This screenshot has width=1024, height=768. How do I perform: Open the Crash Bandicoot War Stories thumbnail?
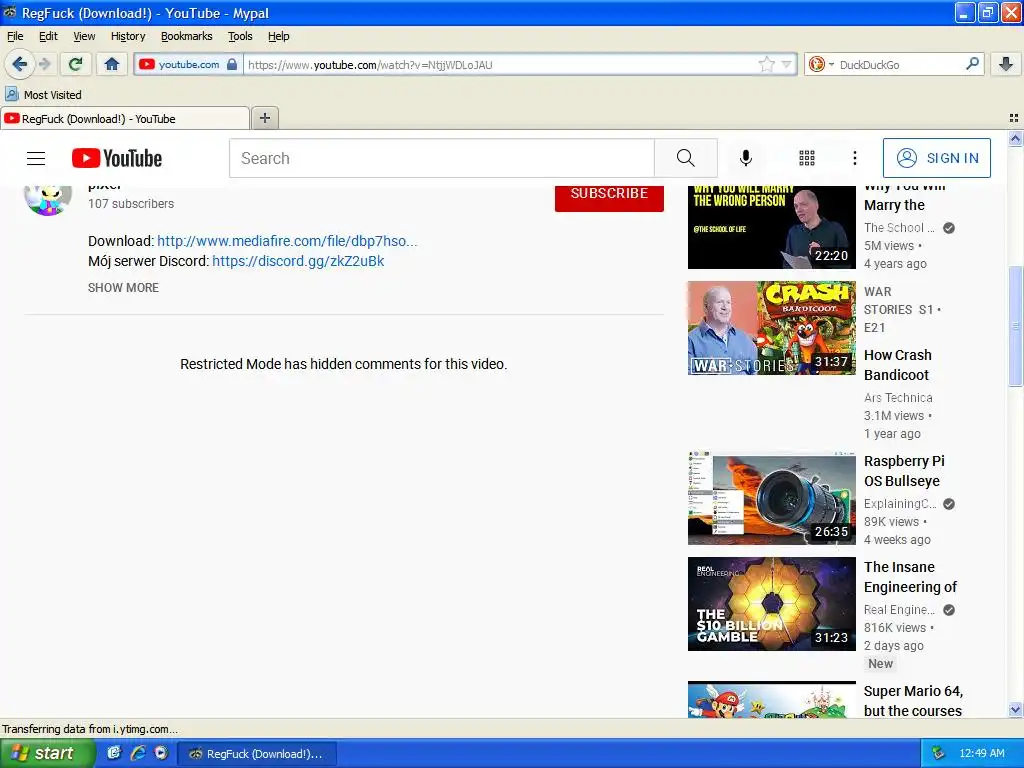tap(771, 328)
